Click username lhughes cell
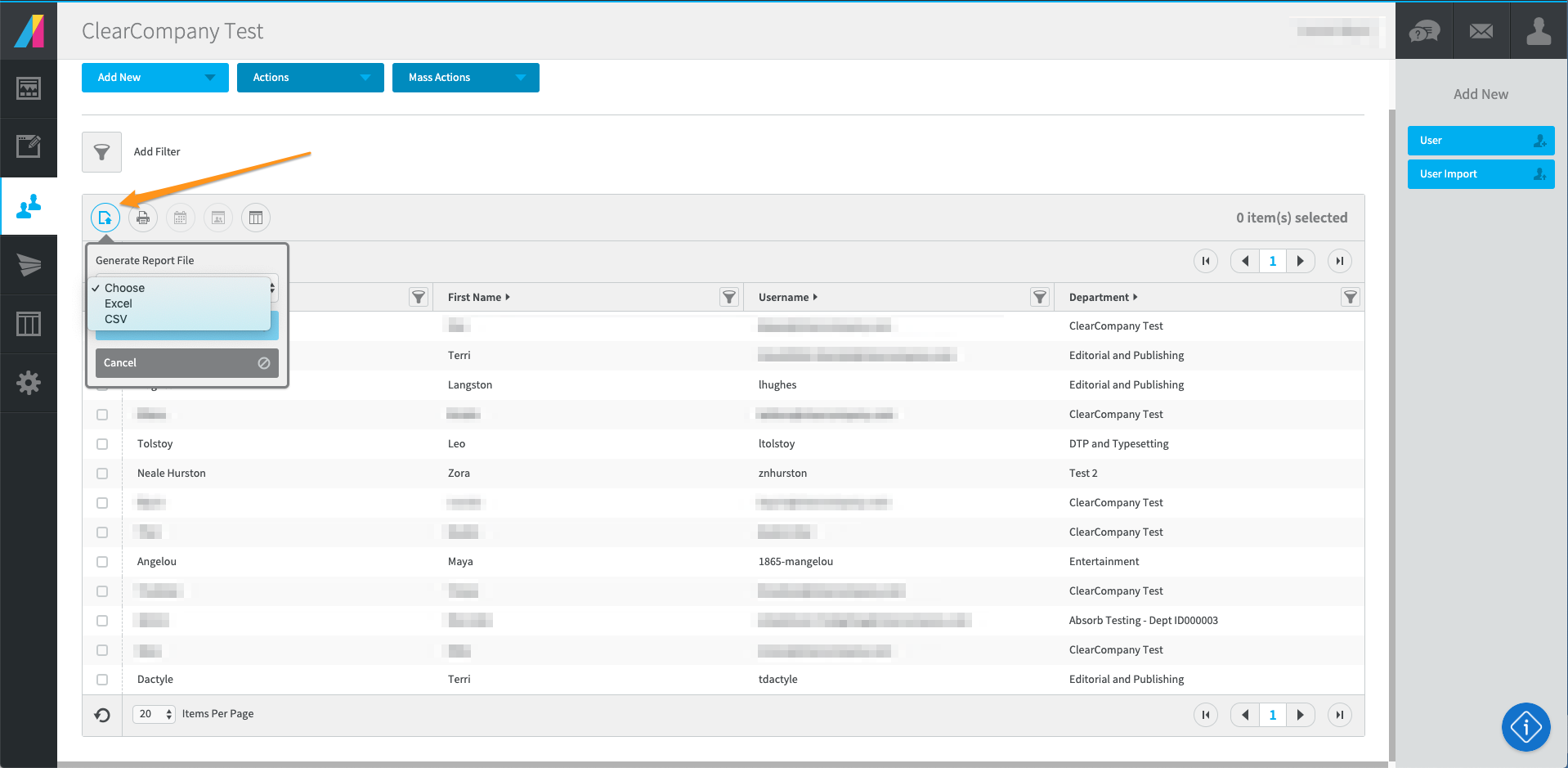The width and height of the screenshot is (1568, 768). click(777, 385)
